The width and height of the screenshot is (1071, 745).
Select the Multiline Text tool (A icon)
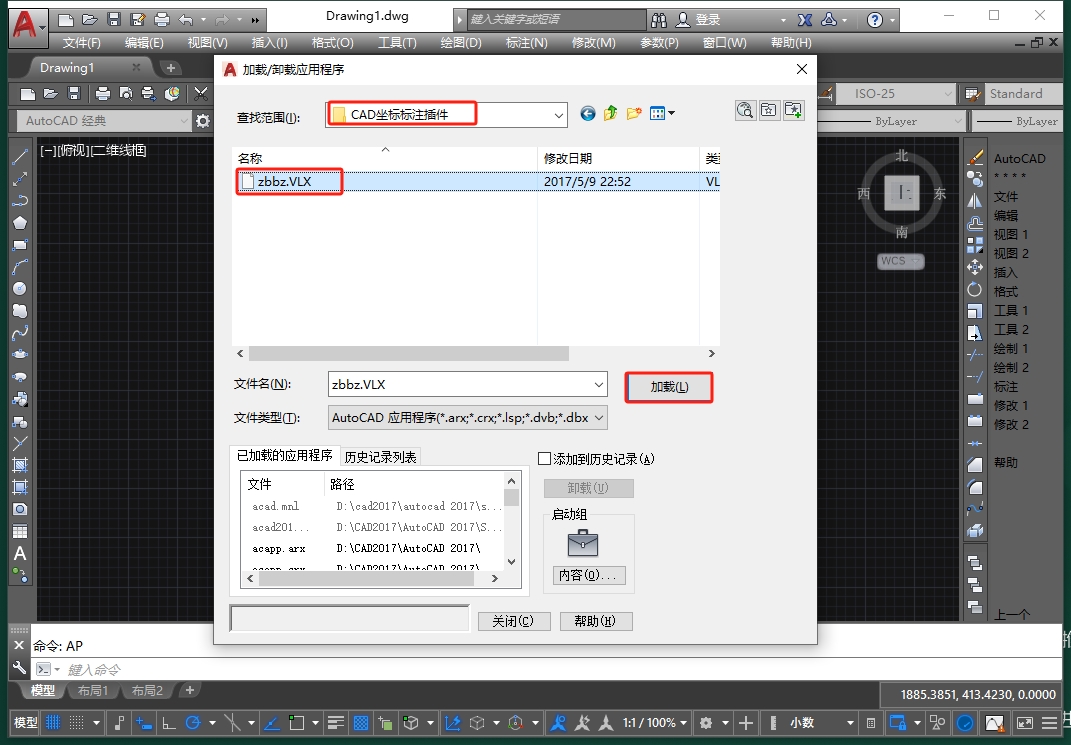tap(20, 553)
